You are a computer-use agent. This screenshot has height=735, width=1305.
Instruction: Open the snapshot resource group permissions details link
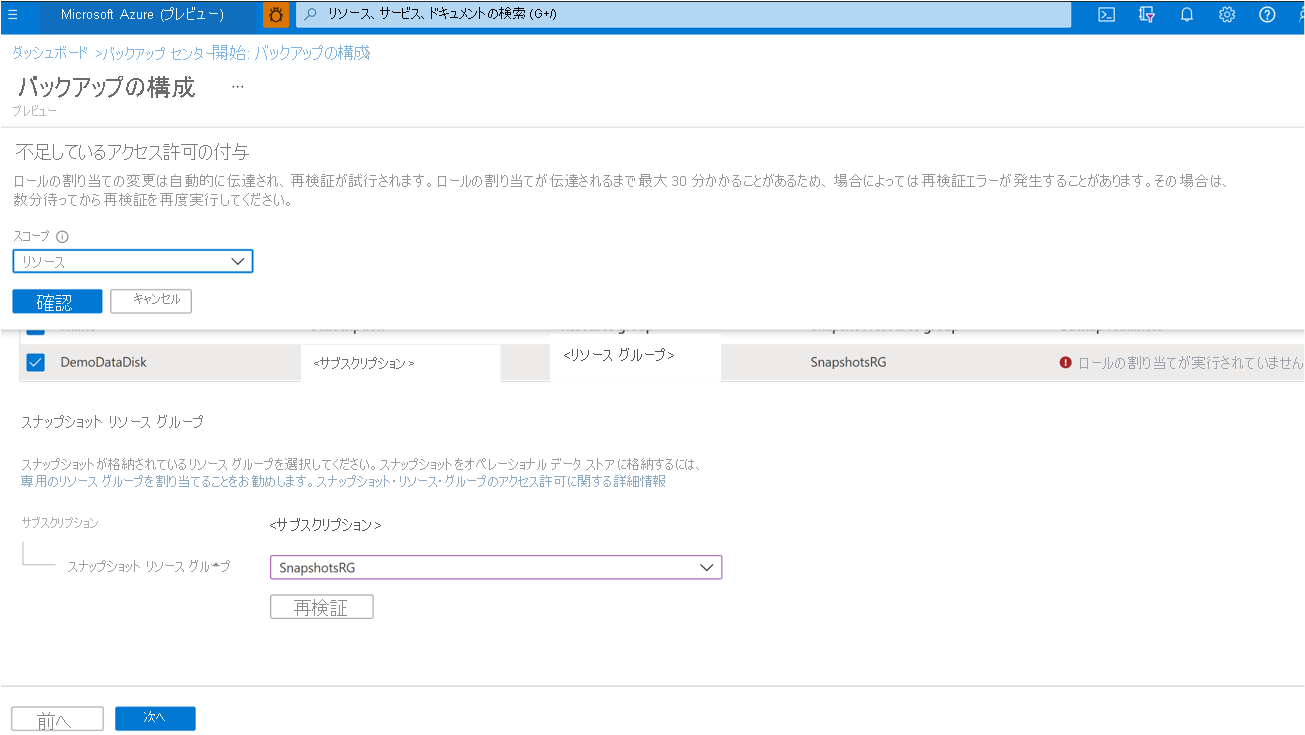pos(491,481)
